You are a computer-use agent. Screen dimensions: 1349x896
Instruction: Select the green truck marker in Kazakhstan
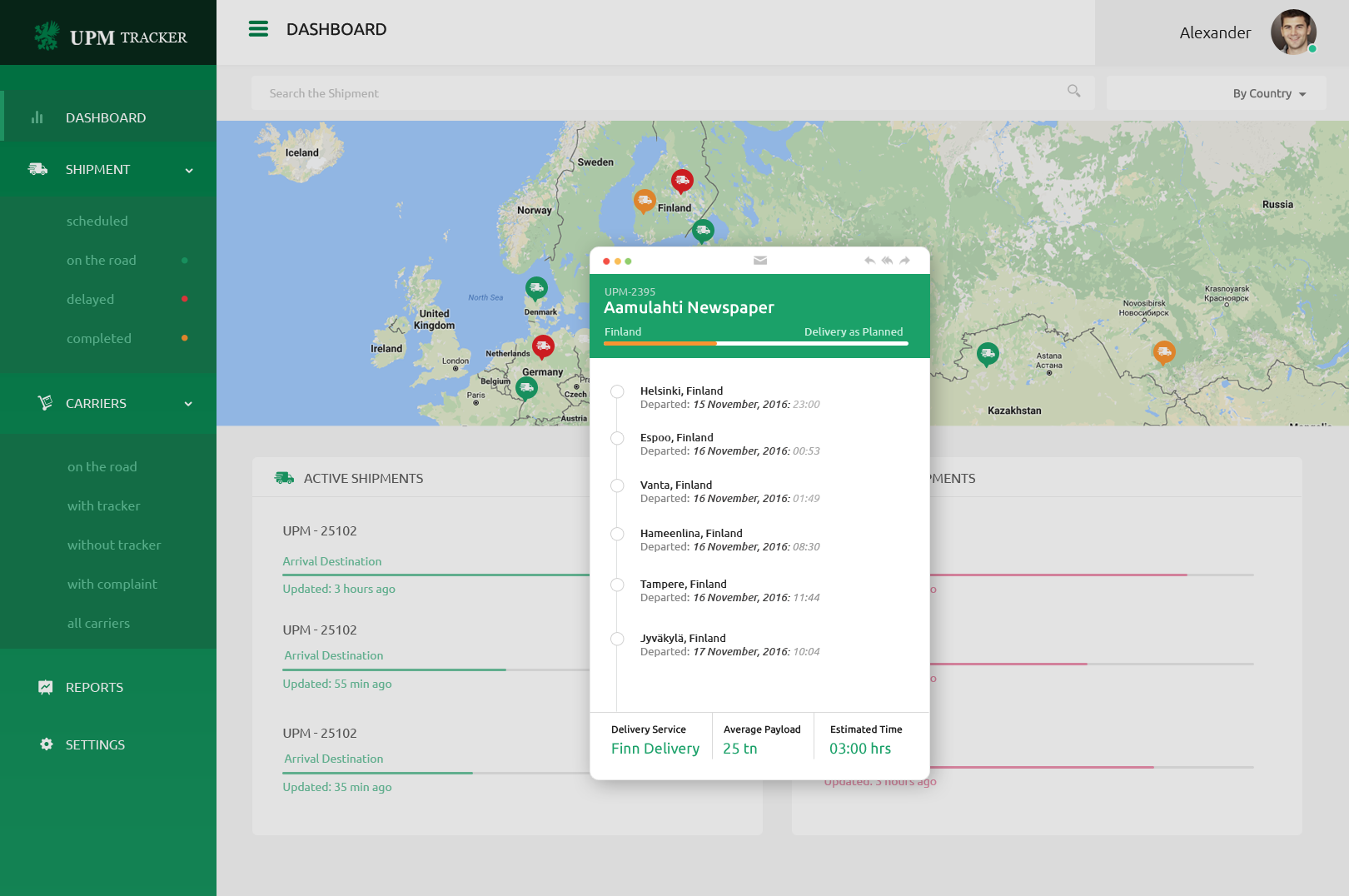[988, 354]
